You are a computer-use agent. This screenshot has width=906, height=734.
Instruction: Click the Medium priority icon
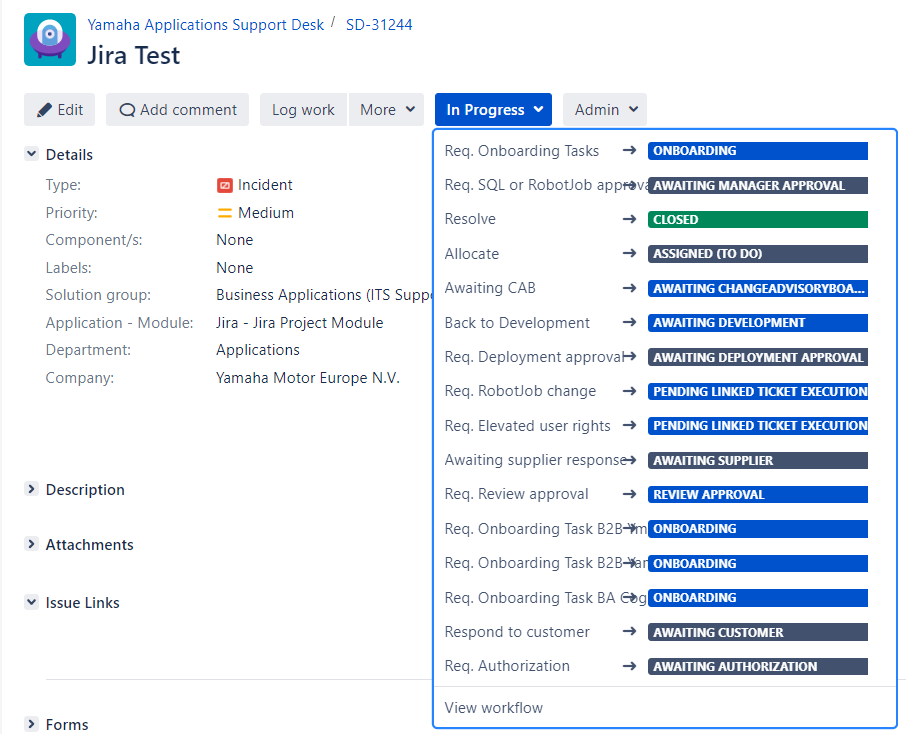224,213
